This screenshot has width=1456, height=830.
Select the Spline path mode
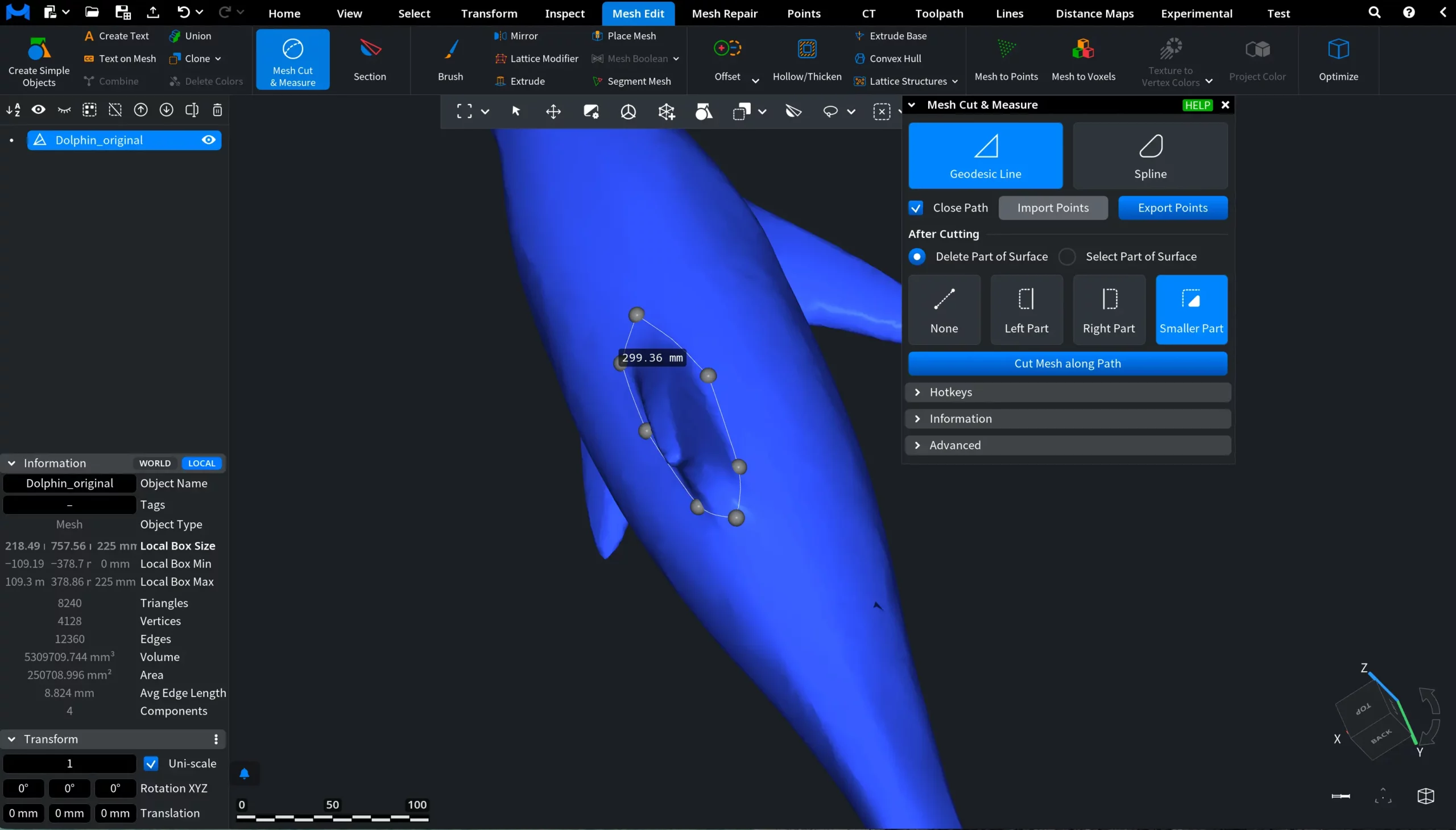[1149, 156]
